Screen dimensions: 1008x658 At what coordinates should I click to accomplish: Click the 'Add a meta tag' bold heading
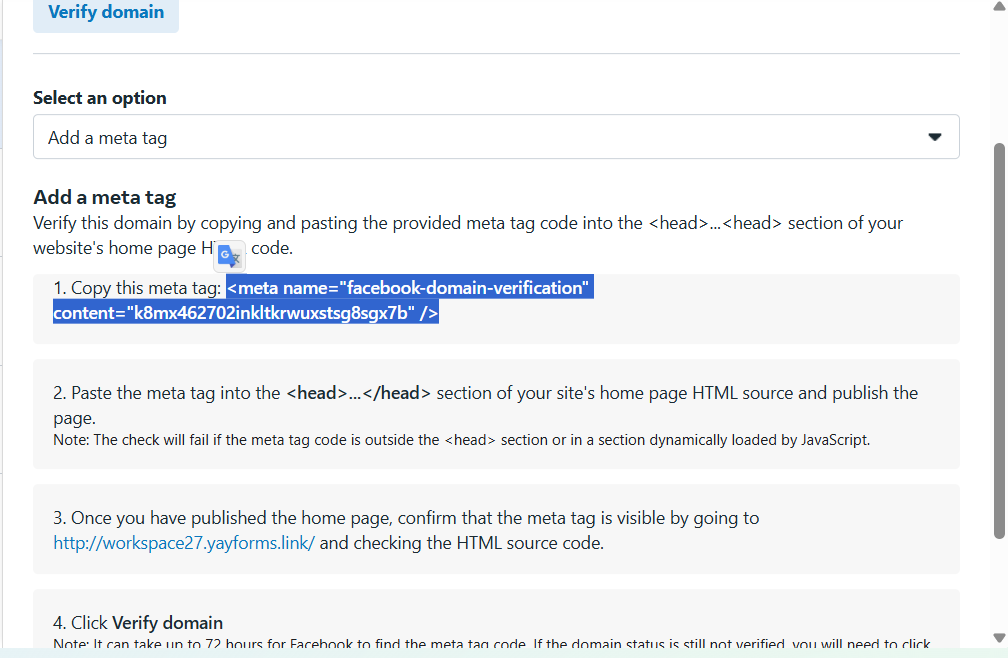point(105,197)
